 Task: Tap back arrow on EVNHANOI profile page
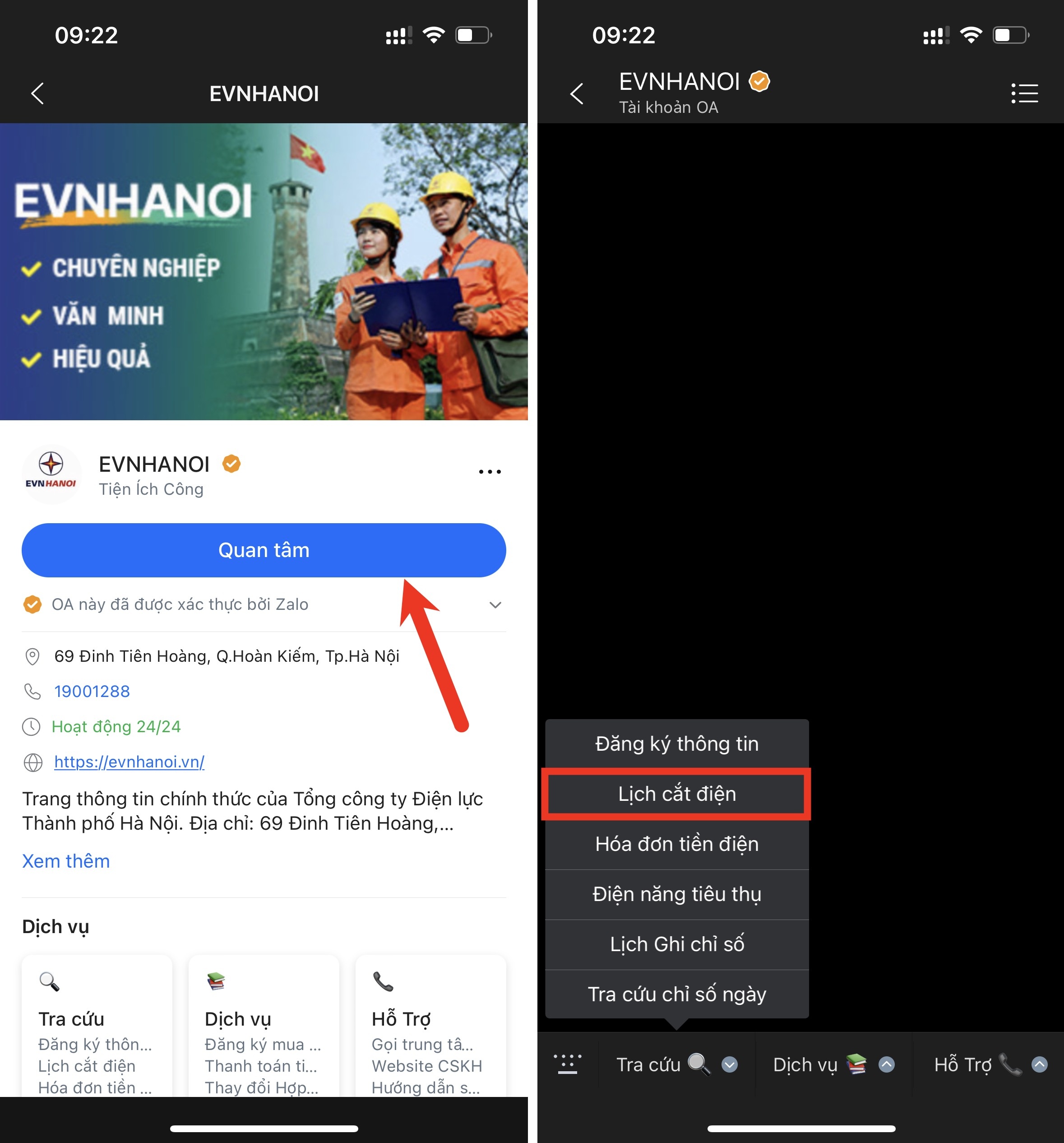(x=38, y=93)
